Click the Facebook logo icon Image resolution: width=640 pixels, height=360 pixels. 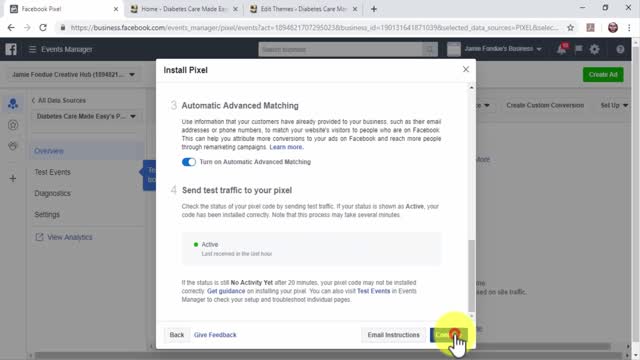[x=11, y=49]
